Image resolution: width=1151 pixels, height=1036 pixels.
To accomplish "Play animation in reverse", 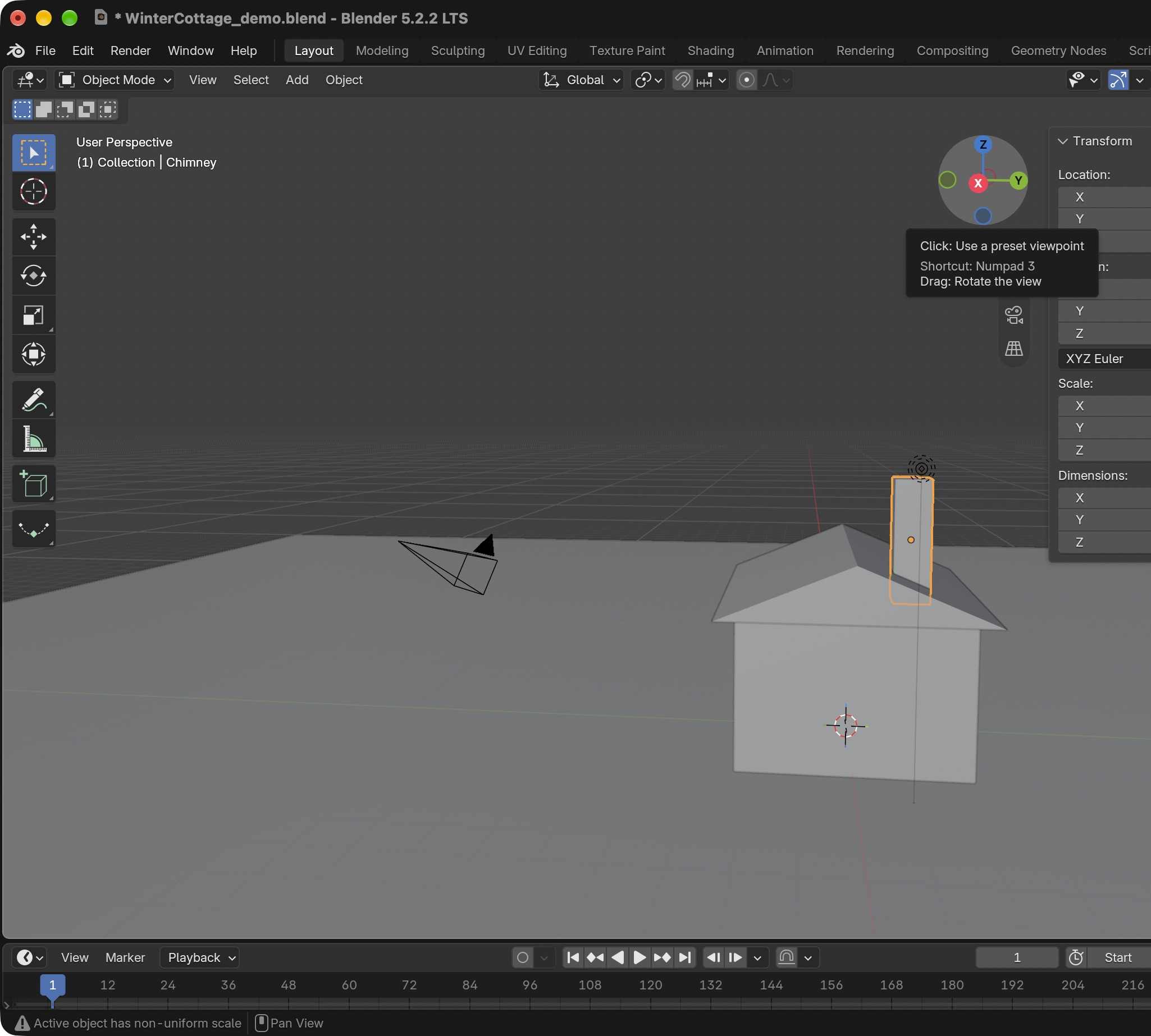I will point(618,957).
